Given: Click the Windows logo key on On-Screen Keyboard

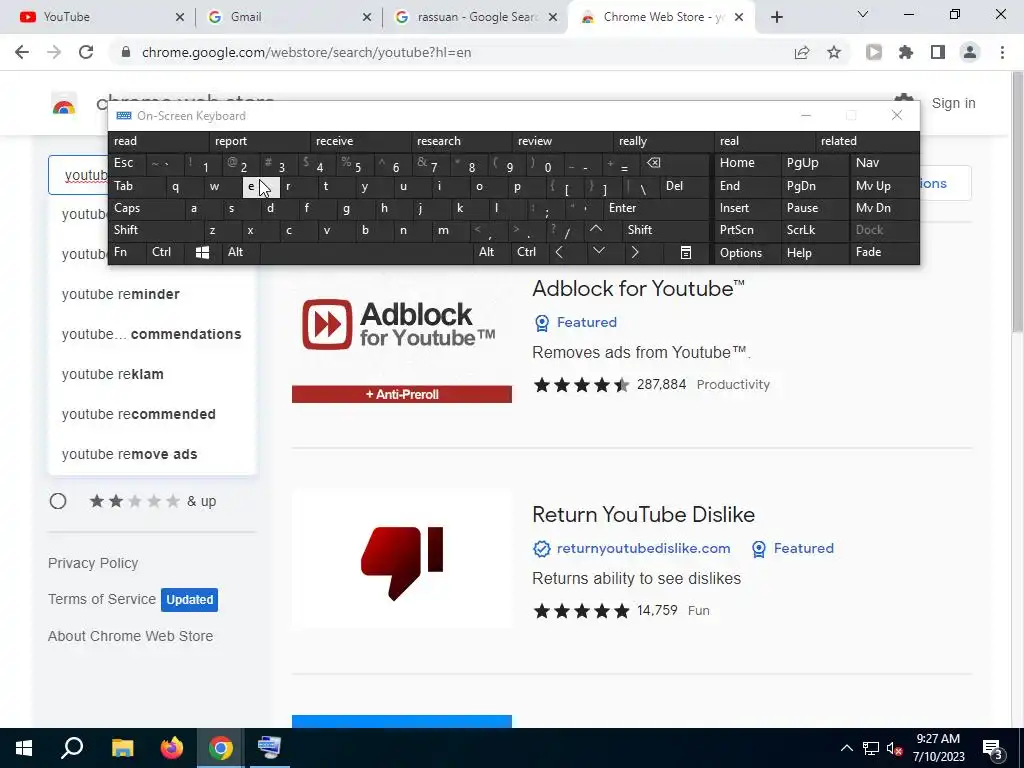Looking at the screenshot, I should (202, 253).
